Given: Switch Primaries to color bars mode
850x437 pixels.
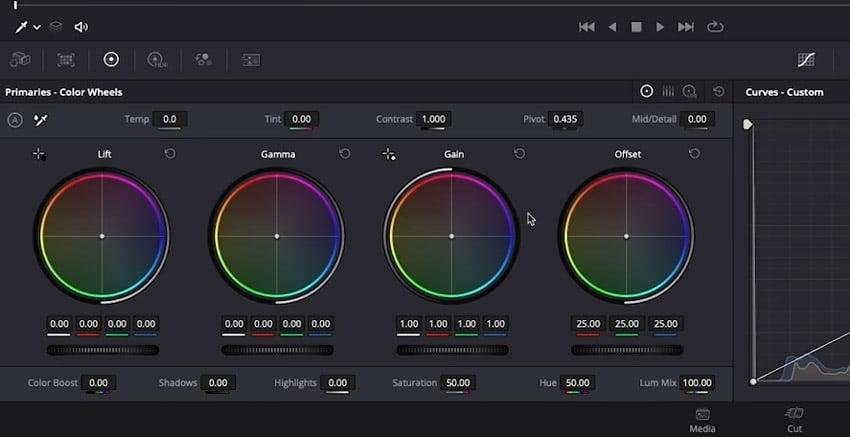Looking at the screenshot, I should 668,92.
